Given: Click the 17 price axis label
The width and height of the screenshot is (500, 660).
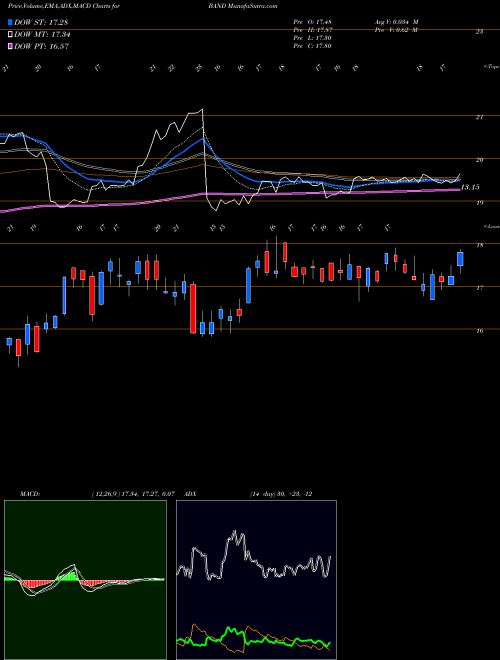Looking at the screenshot, I should (479, 288).
